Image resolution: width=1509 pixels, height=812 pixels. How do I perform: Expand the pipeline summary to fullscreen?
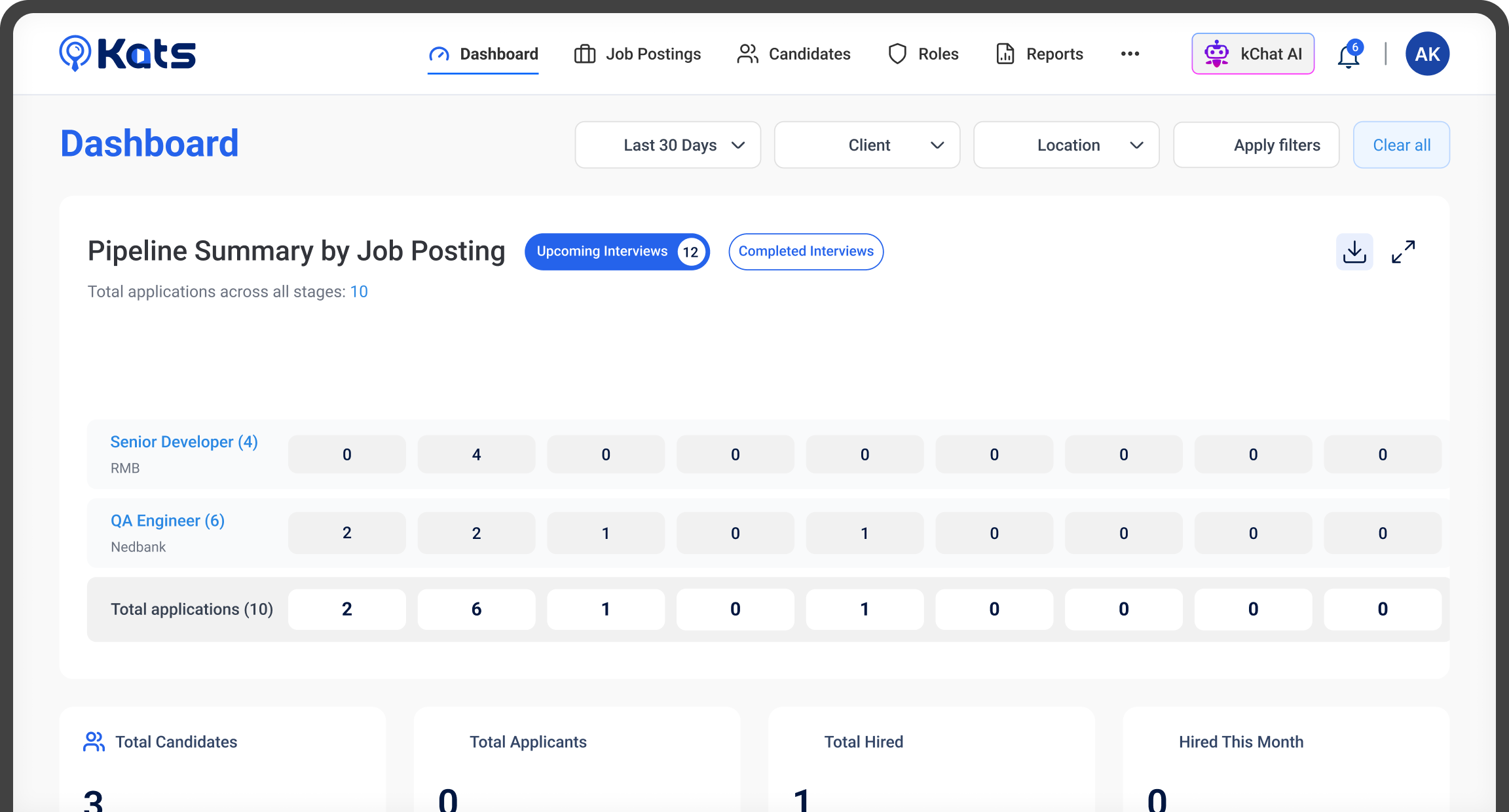click(x=1403, y=251)
